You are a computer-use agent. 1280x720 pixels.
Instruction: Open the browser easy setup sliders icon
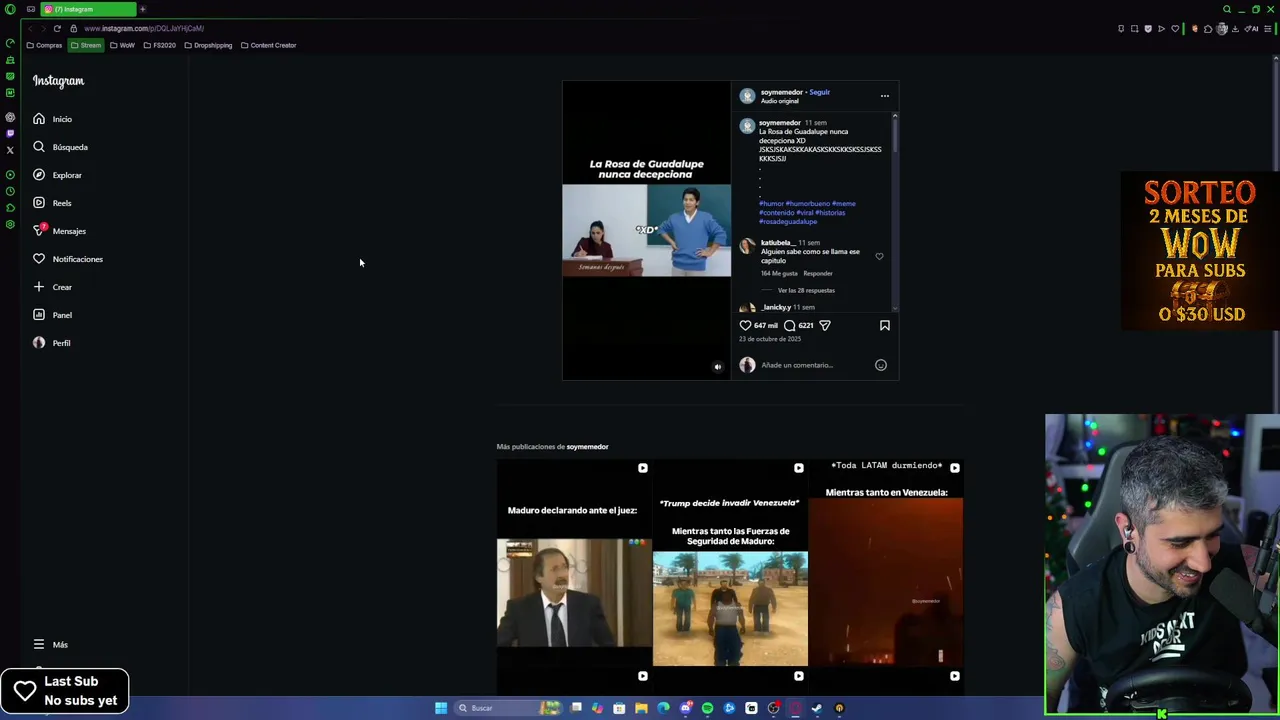[1268, 29]
